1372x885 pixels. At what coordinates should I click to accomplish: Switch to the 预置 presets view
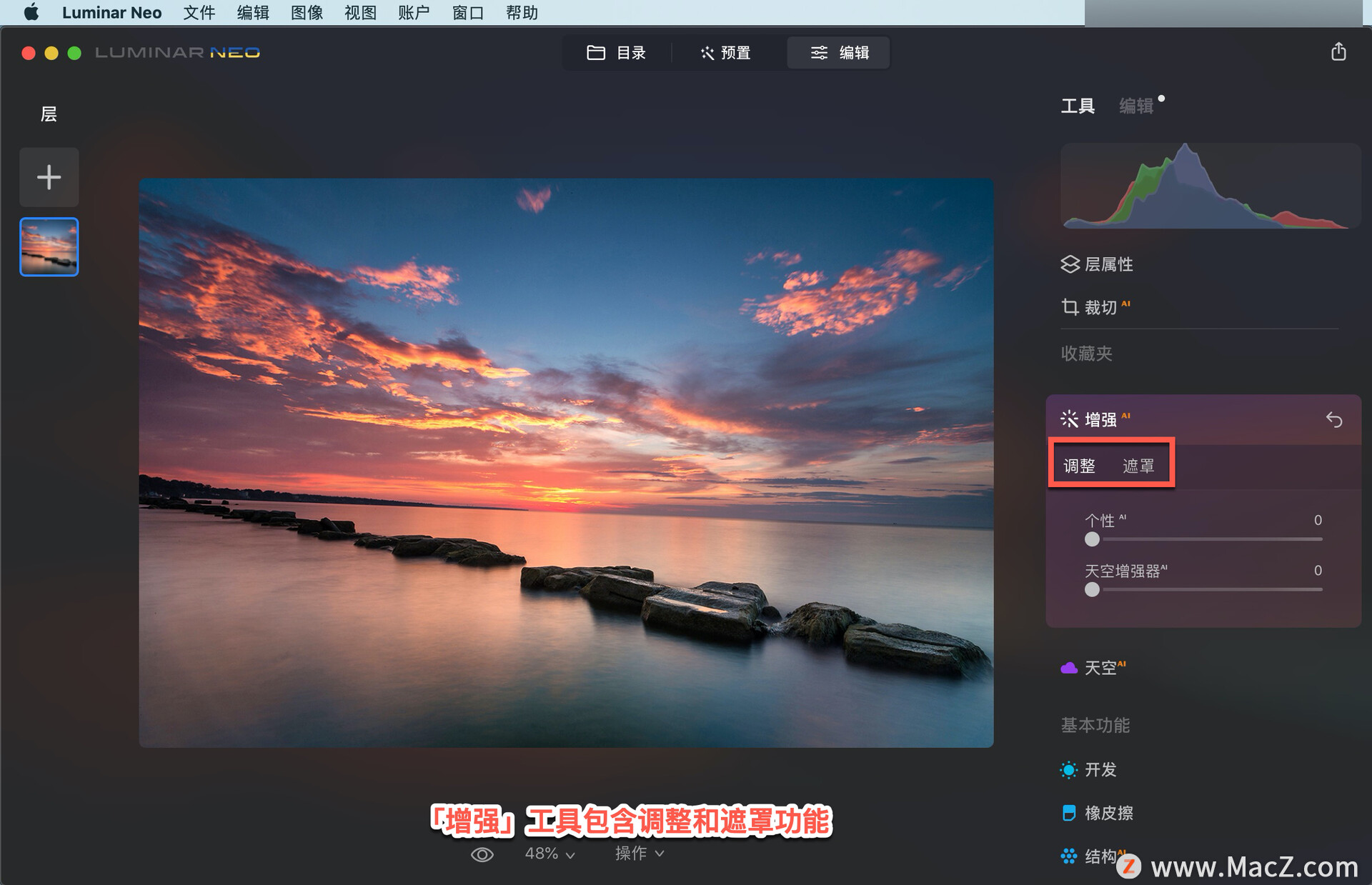pyautogui.click(x=725, y=53)
